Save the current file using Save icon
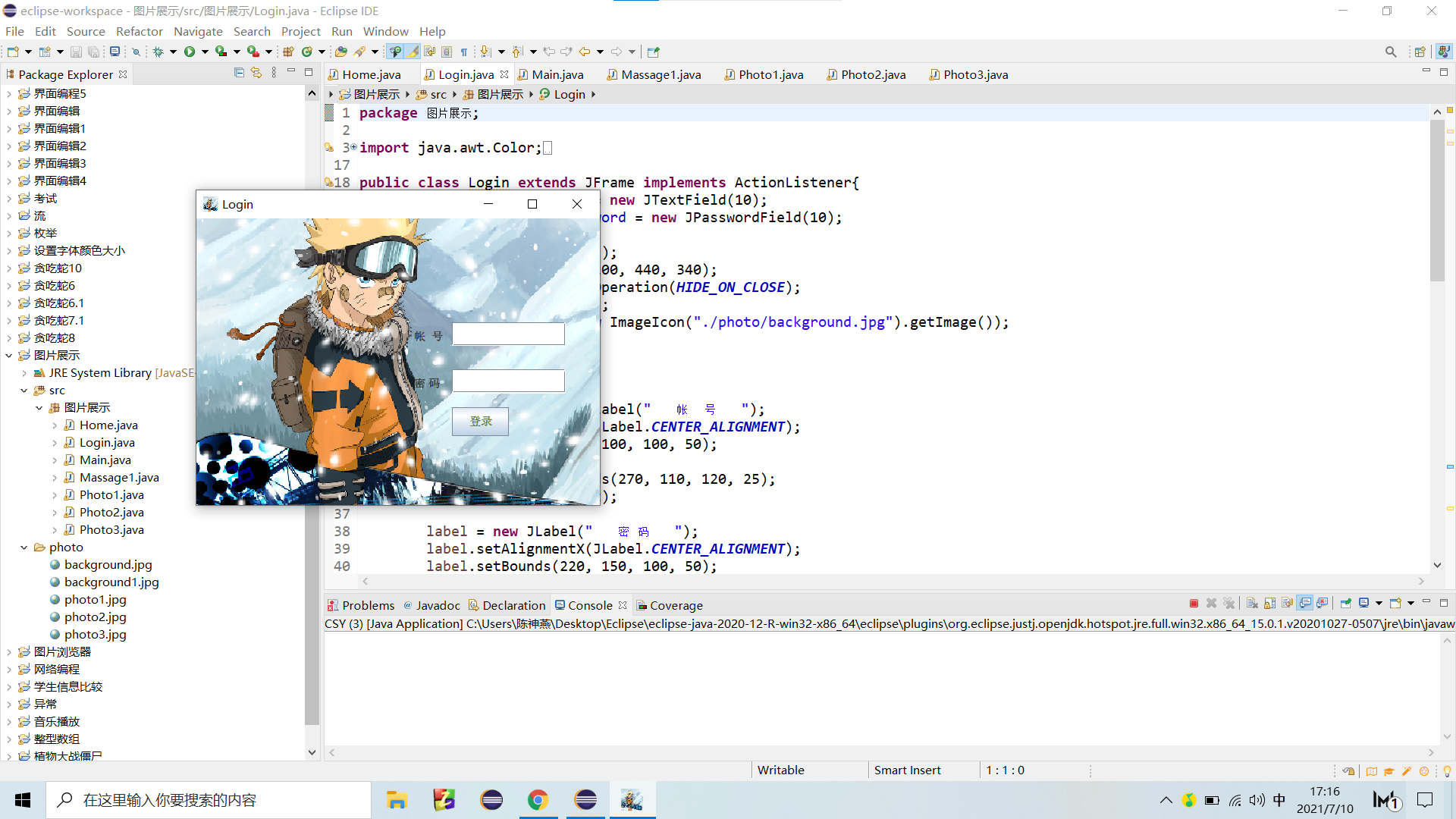The width and height of the screenshot is (1456, 819). point(76,51)
